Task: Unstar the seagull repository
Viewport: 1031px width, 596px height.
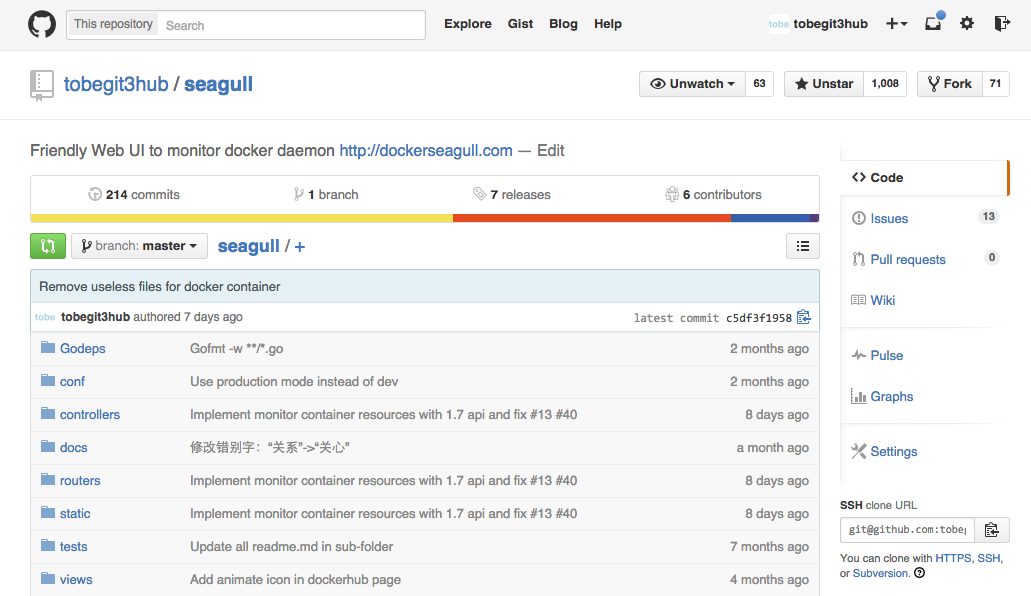Action: coord(824,84)
